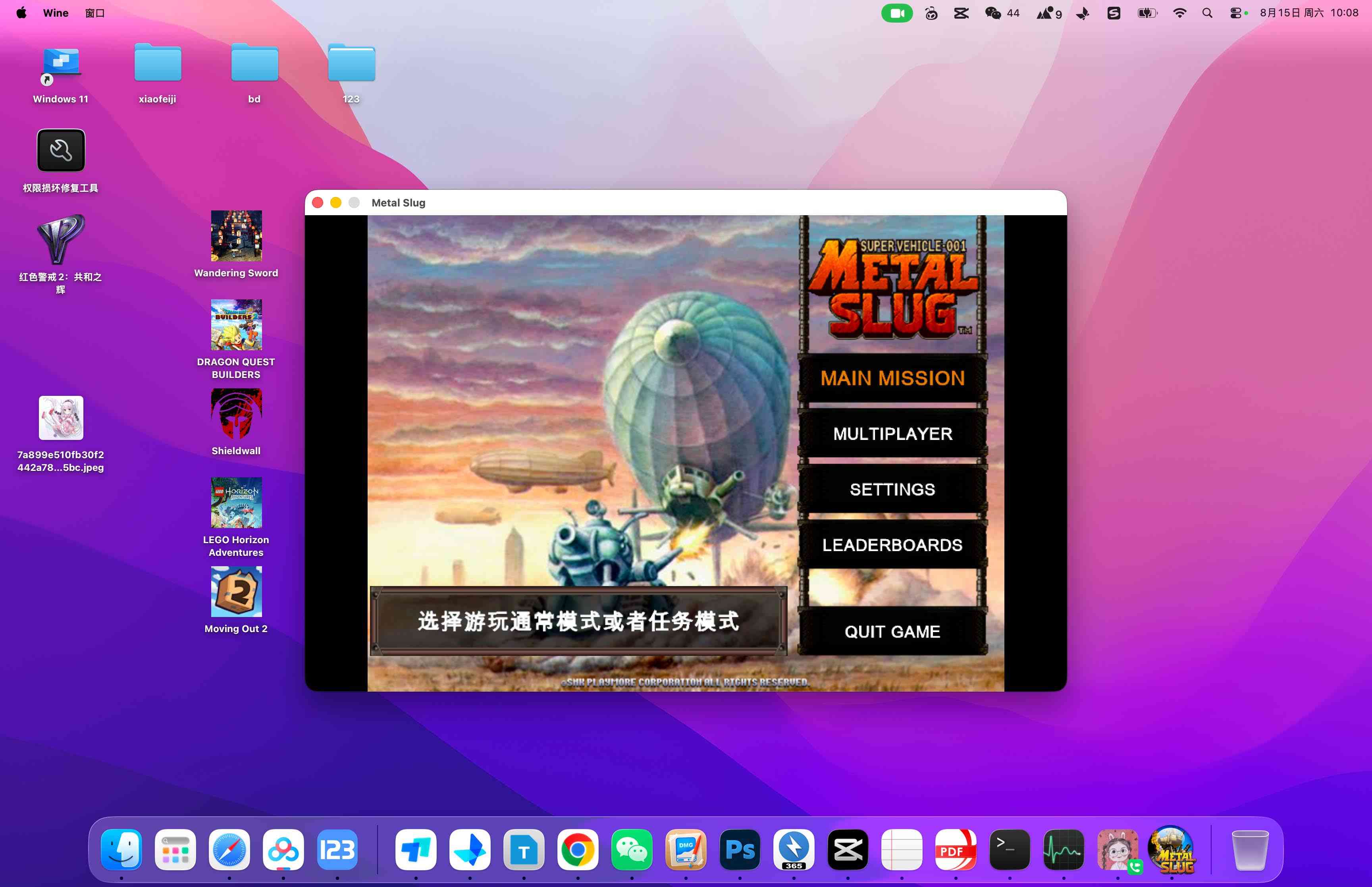The width and height of the screenshot is (1372, 887).
Task: Open Wi-Fi status in the menu bar
Action: [x=1179, y=13]
